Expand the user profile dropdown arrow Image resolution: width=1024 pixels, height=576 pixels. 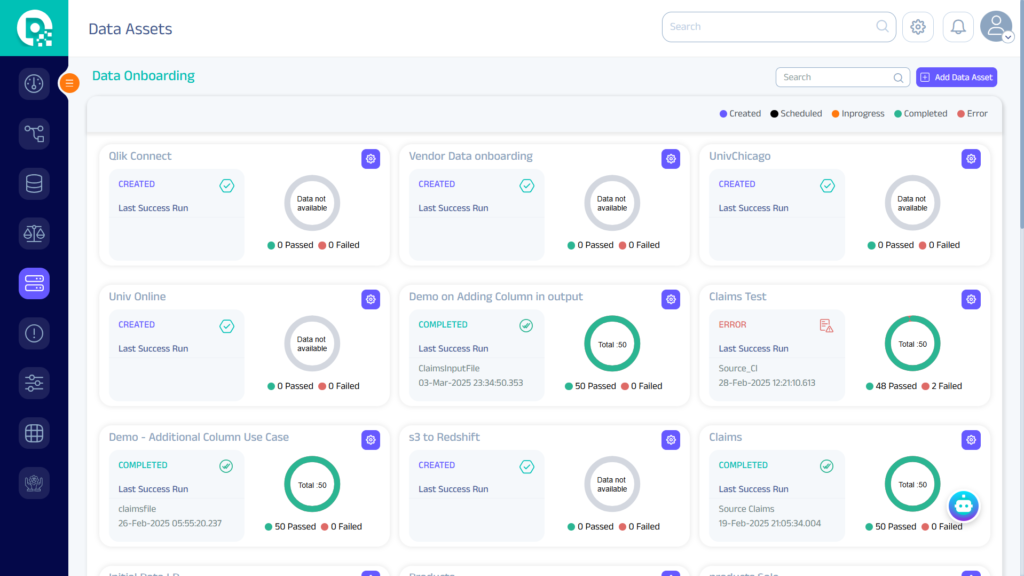(1007, 37)
